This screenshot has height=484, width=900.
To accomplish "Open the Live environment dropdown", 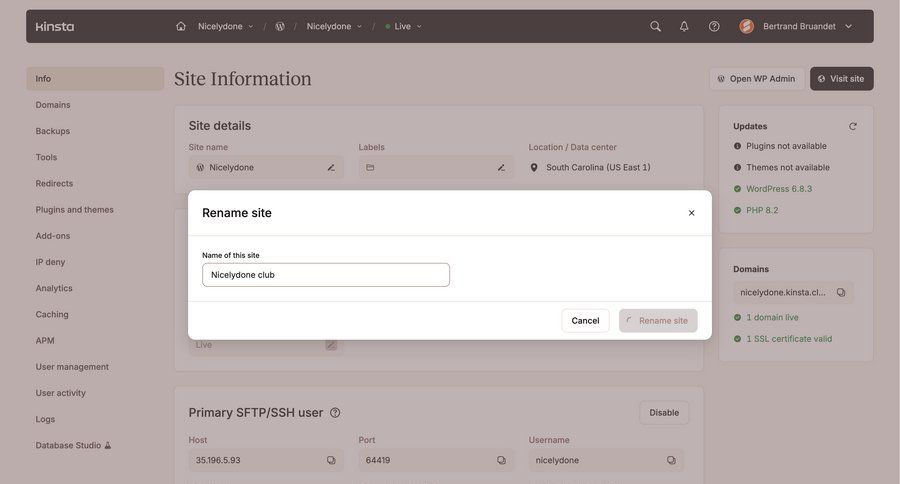I will click(404, 26).
